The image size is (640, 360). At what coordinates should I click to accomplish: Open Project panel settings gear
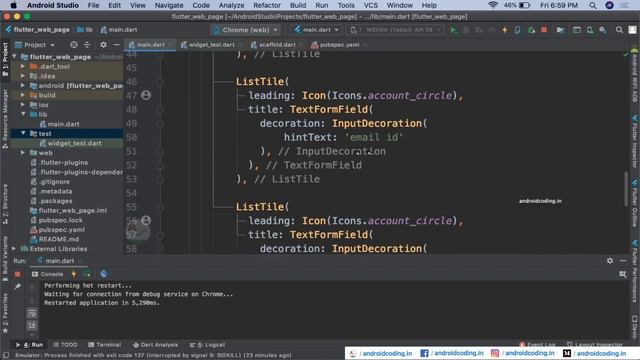[103, 45]
